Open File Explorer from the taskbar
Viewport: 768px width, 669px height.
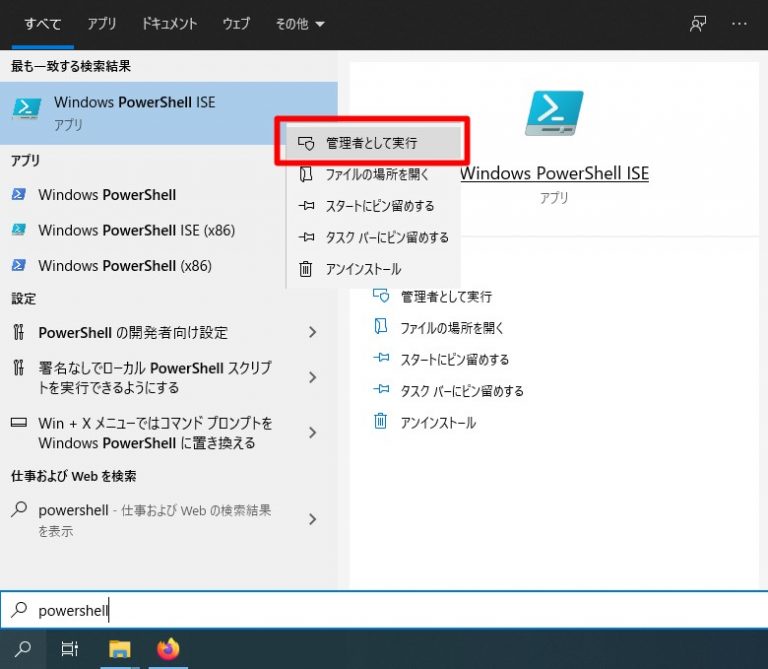pyautogui.click(x=120, y=649)
